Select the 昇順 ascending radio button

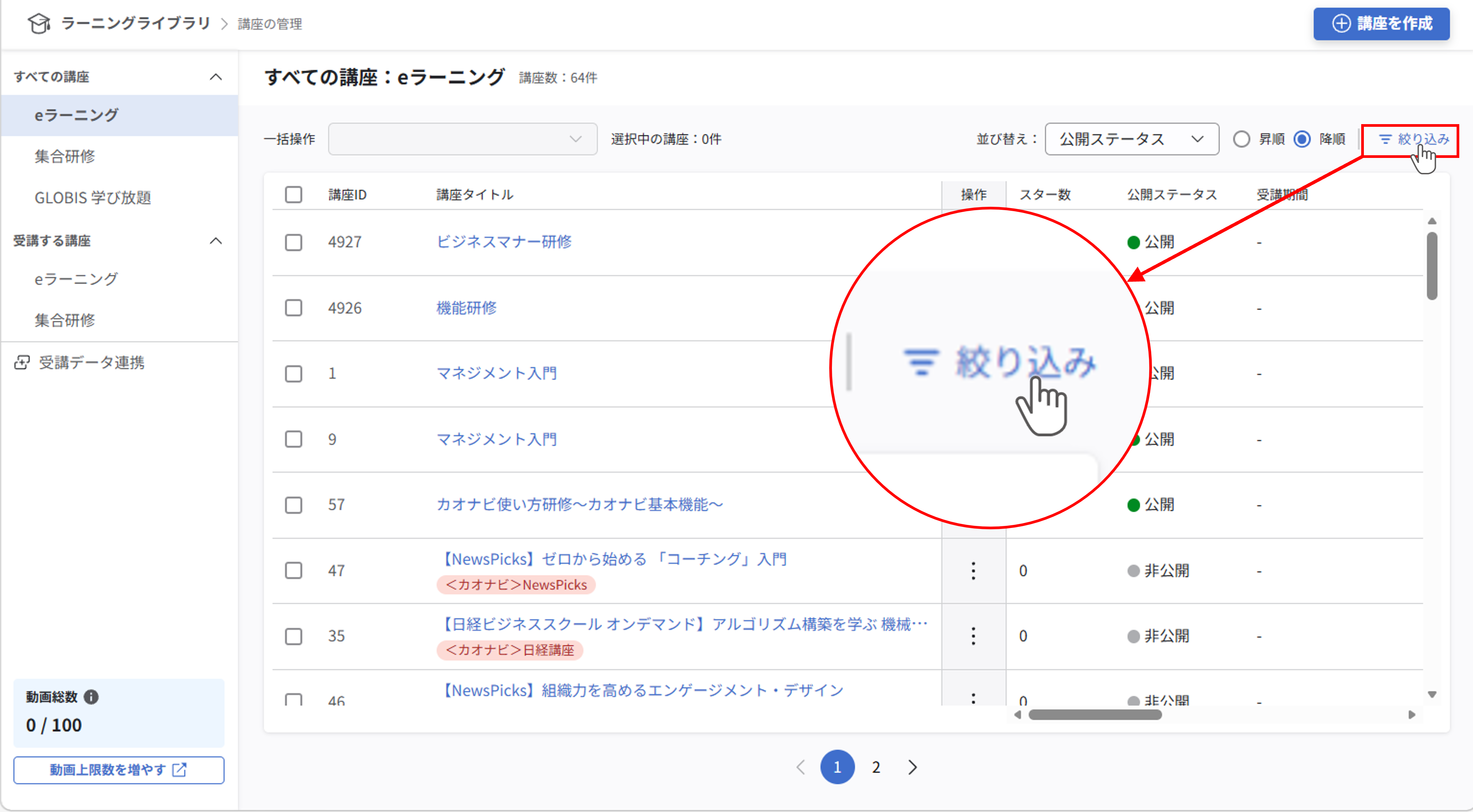click(x=1241, y=139)
